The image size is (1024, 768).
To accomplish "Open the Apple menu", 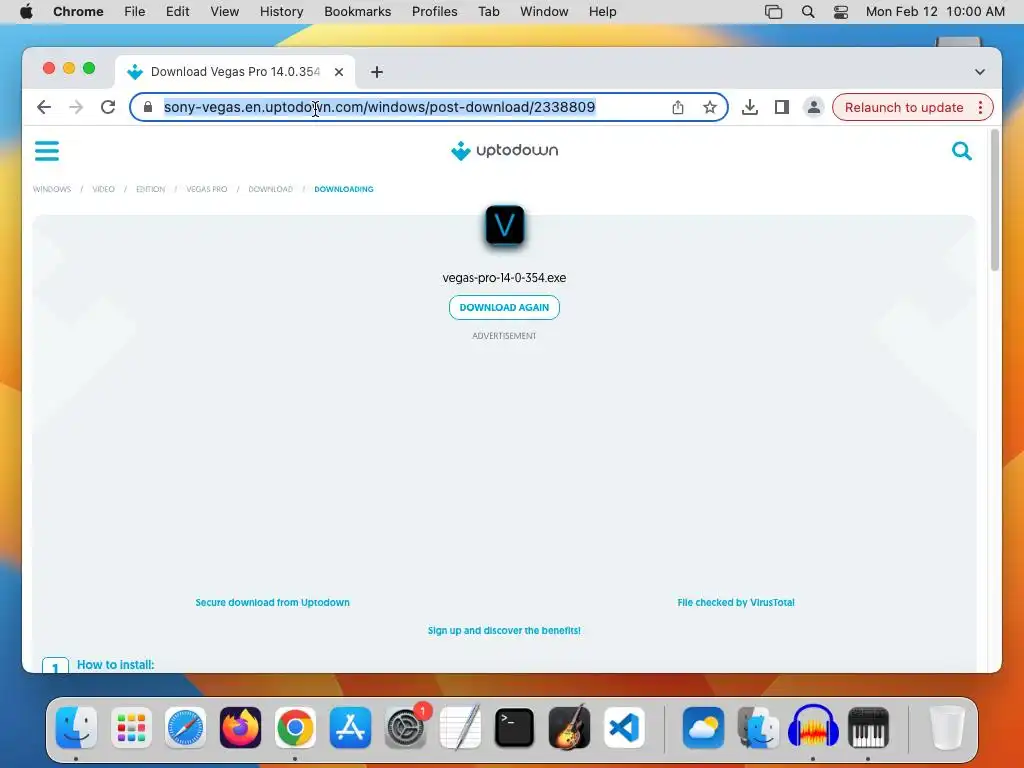I will 26,12.
